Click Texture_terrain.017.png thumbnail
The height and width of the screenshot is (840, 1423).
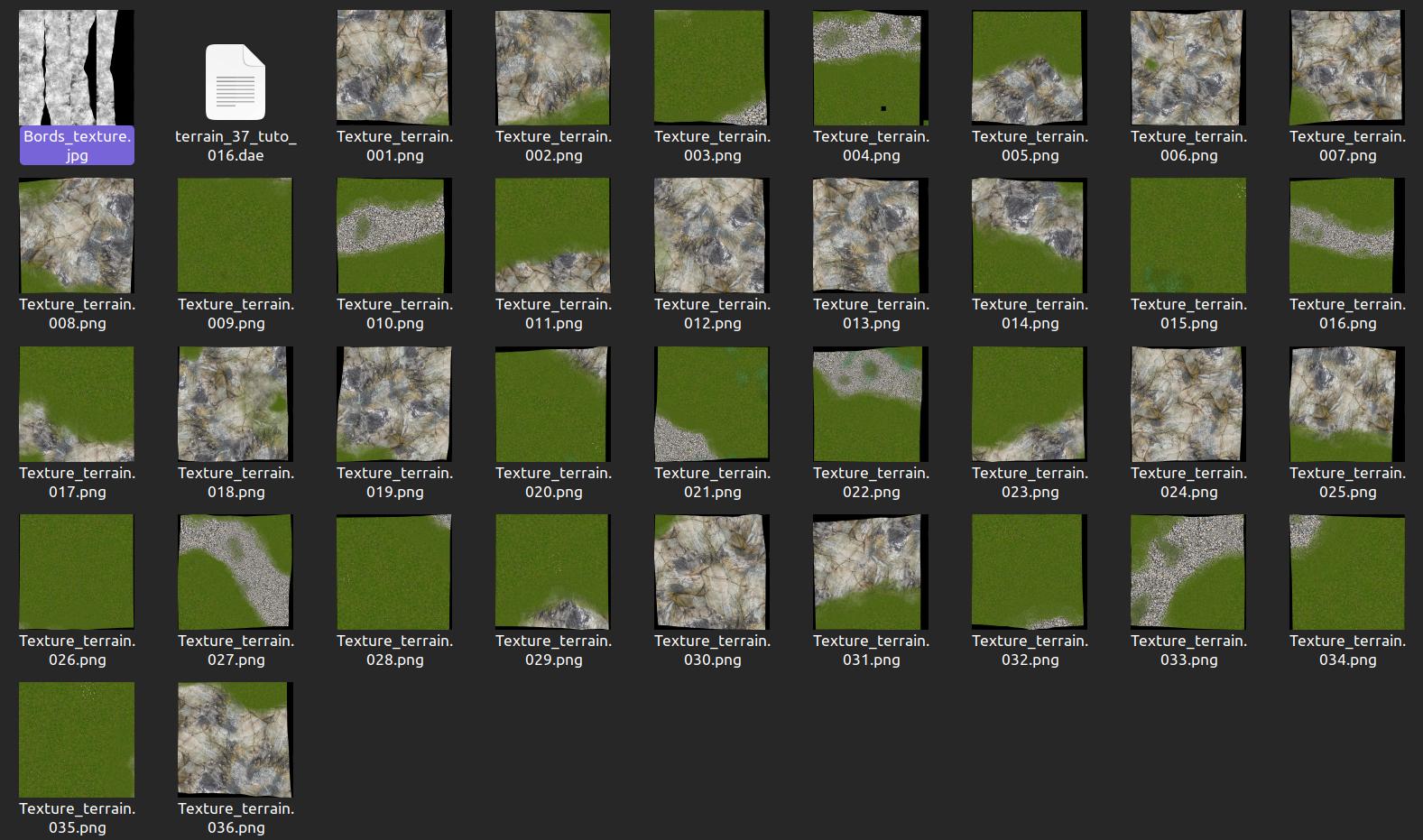77,403
